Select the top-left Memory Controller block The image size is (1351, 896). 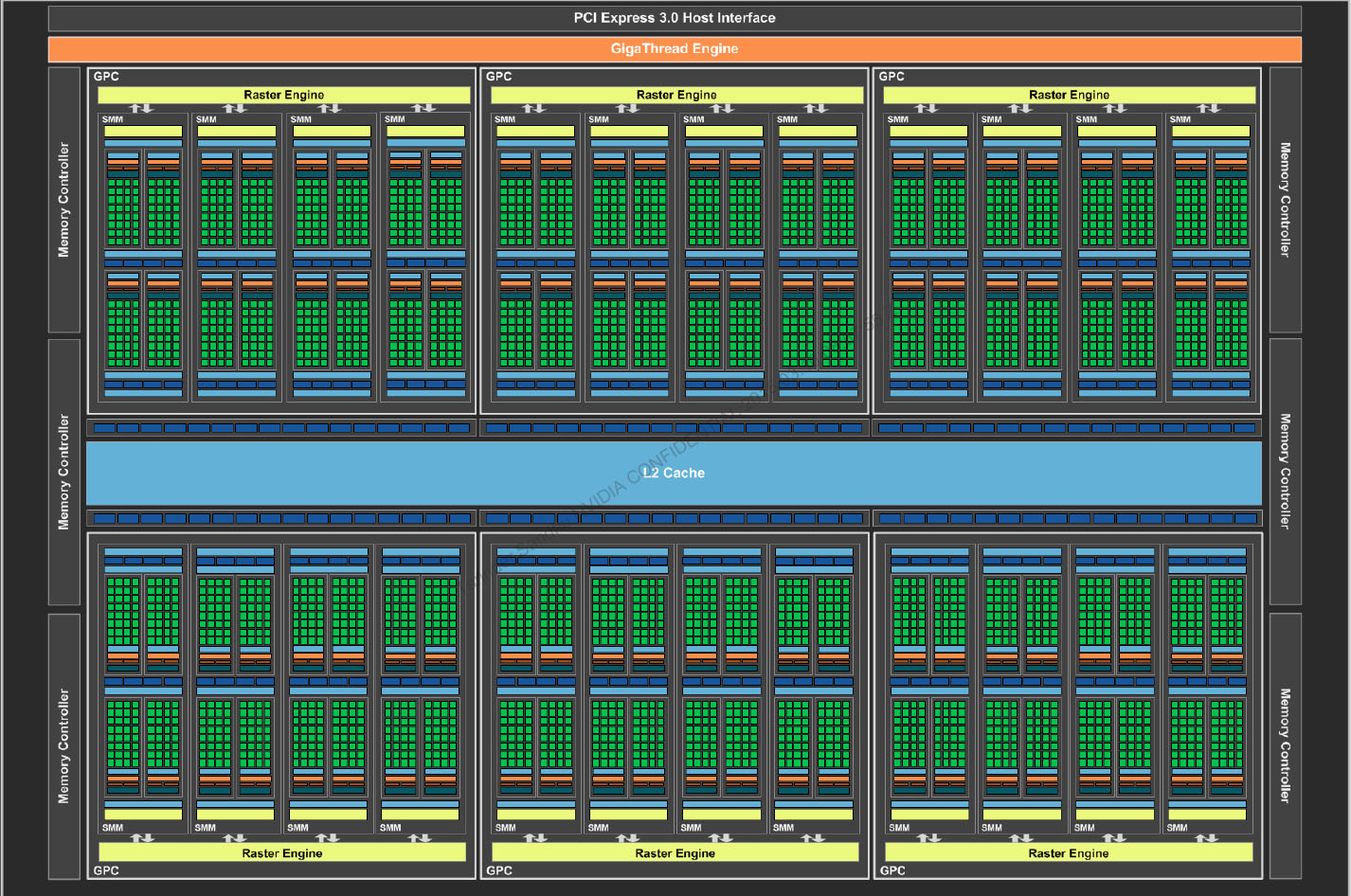point(63,200)
